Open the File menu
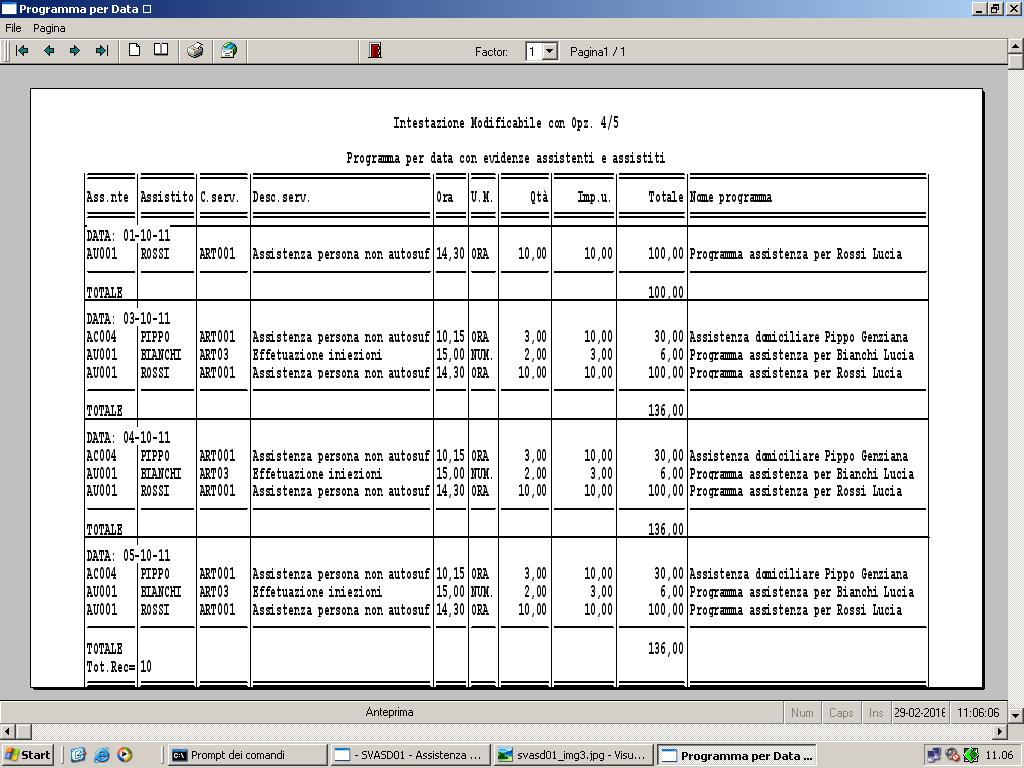 13,28
